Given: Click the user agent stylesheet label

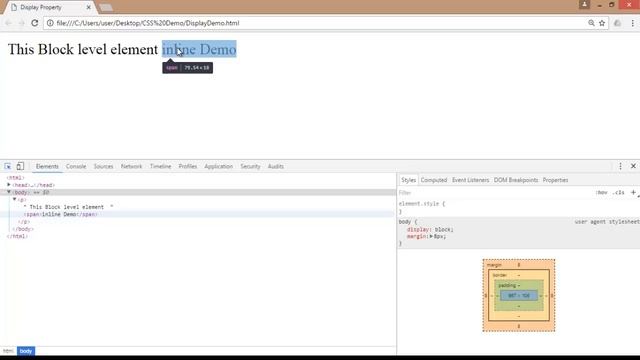Looking at the screenshot, I should pos(607,222).
